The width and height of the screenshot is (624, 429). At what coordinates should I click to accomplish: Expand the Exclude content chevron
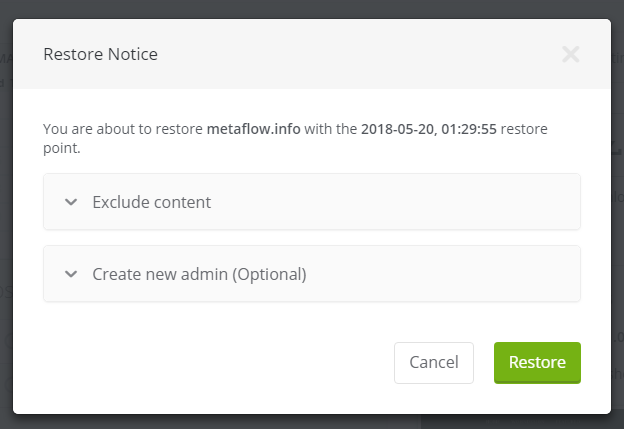pyautogui.click(x=70, y=202)
